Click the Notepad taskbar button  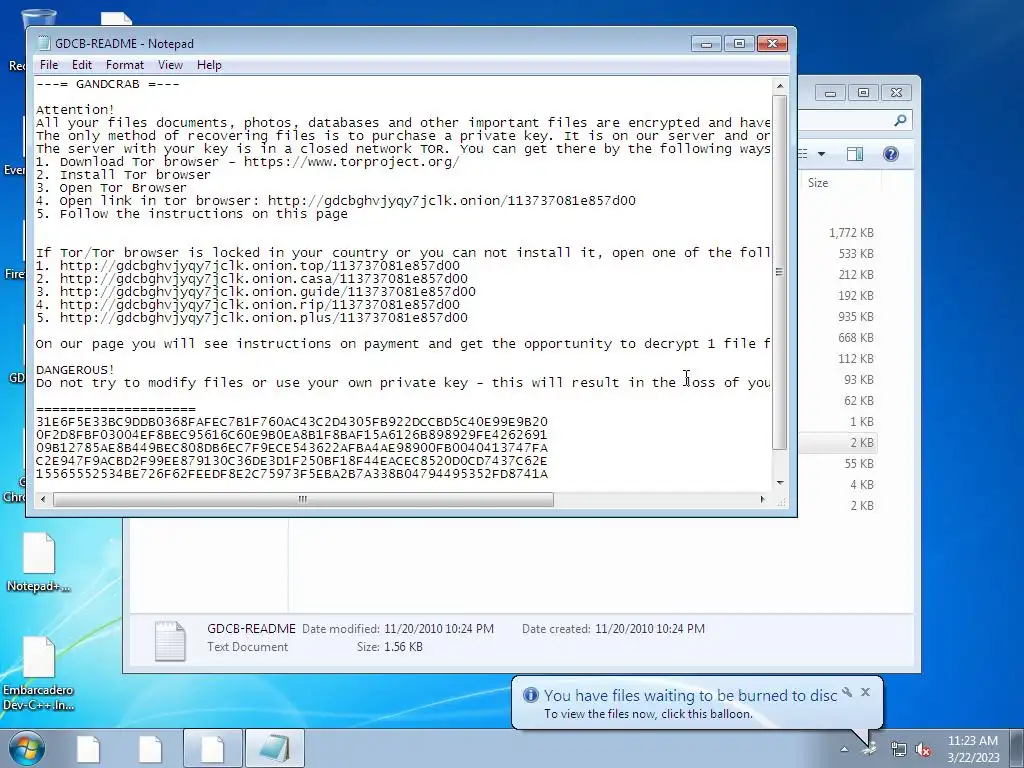(274, 748)
